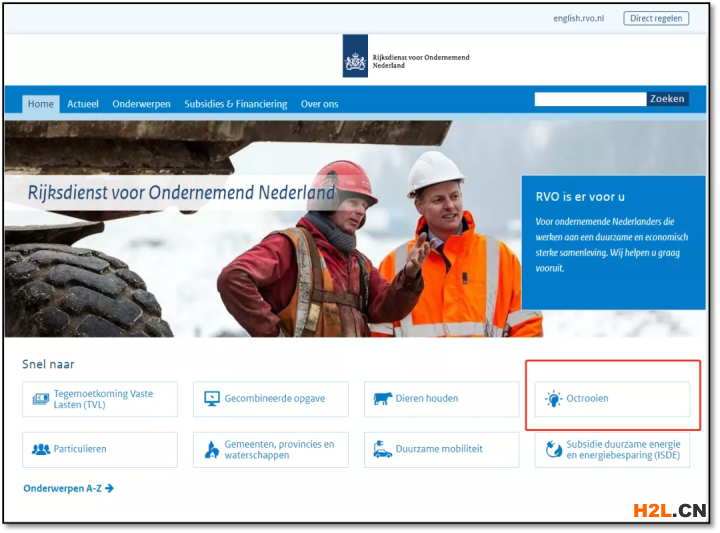Click the banknote icon beside Tegemoetkoming Vaste Lasten
Image resolution: width=720 pixels, height=533 pixels.
40,399
